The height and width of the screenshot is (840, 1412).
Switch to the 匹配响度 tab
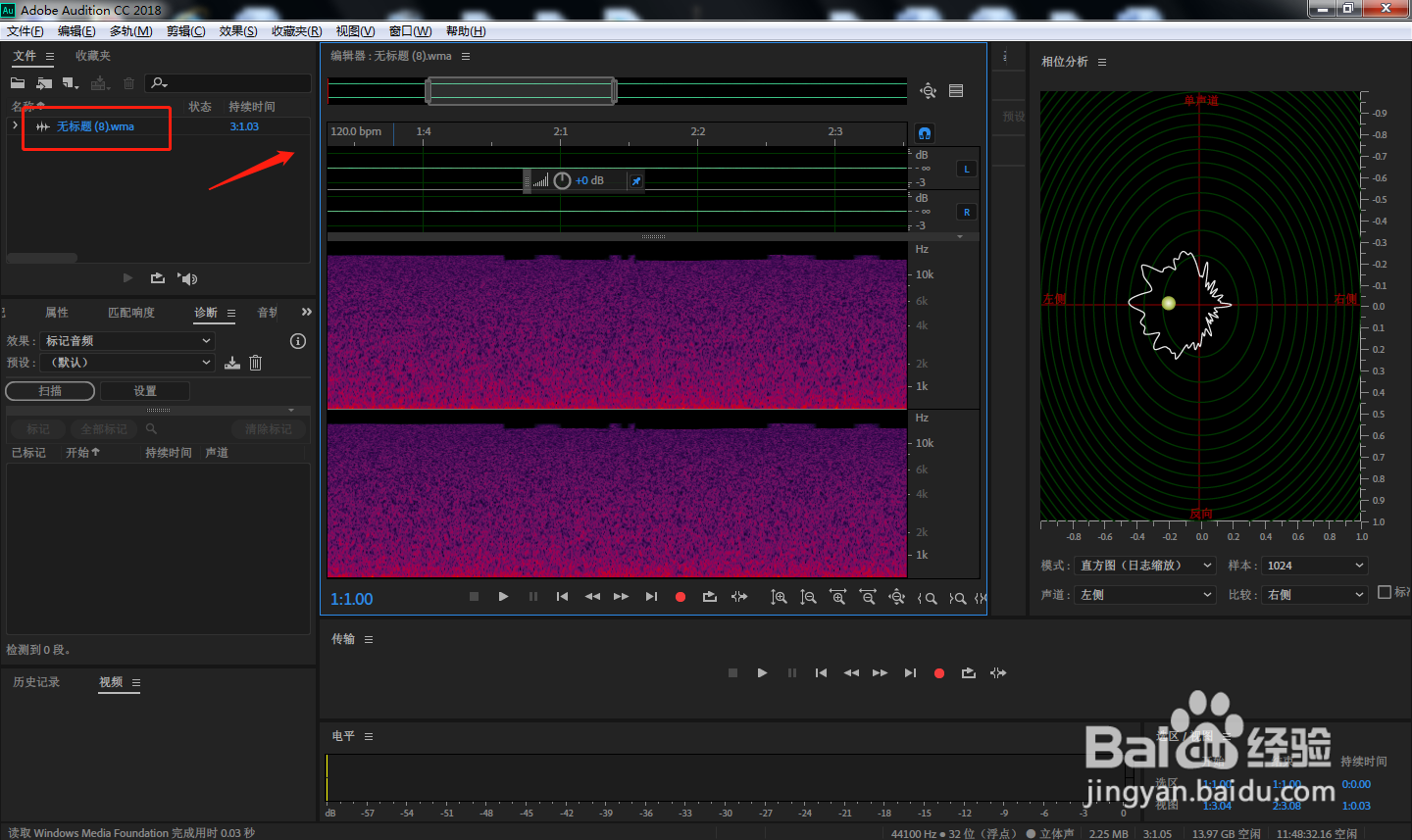[131, 313]
